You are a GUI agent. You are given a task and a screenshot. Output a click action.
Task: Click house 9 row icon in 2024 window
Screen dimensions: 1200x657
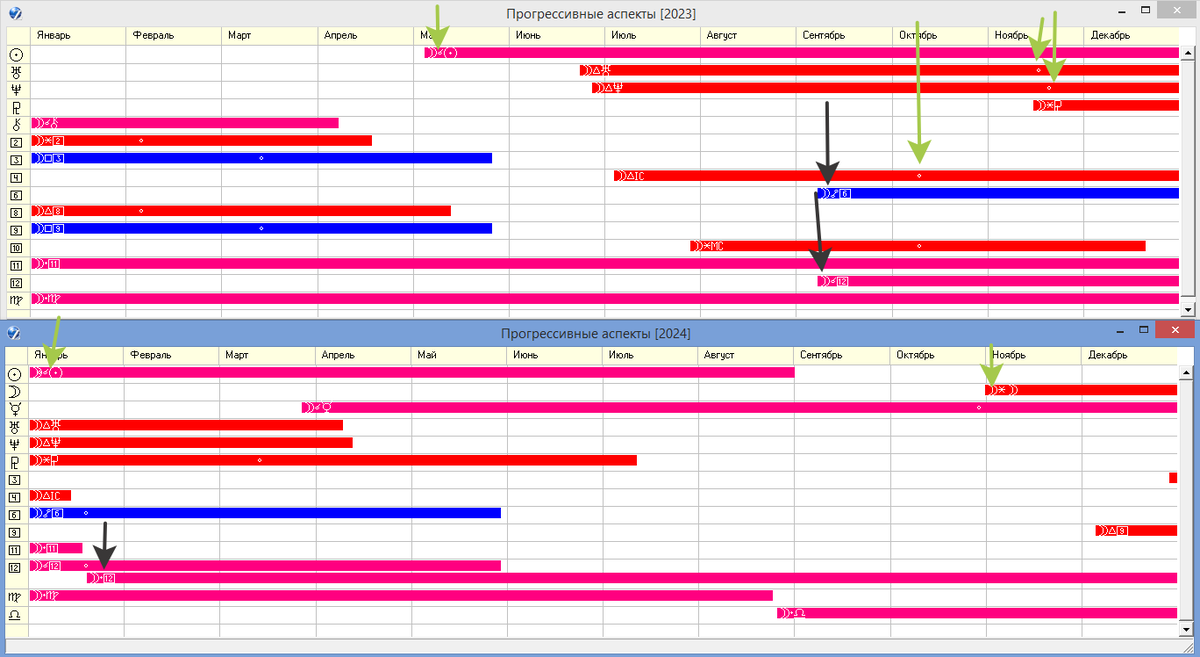pos(15,531)
